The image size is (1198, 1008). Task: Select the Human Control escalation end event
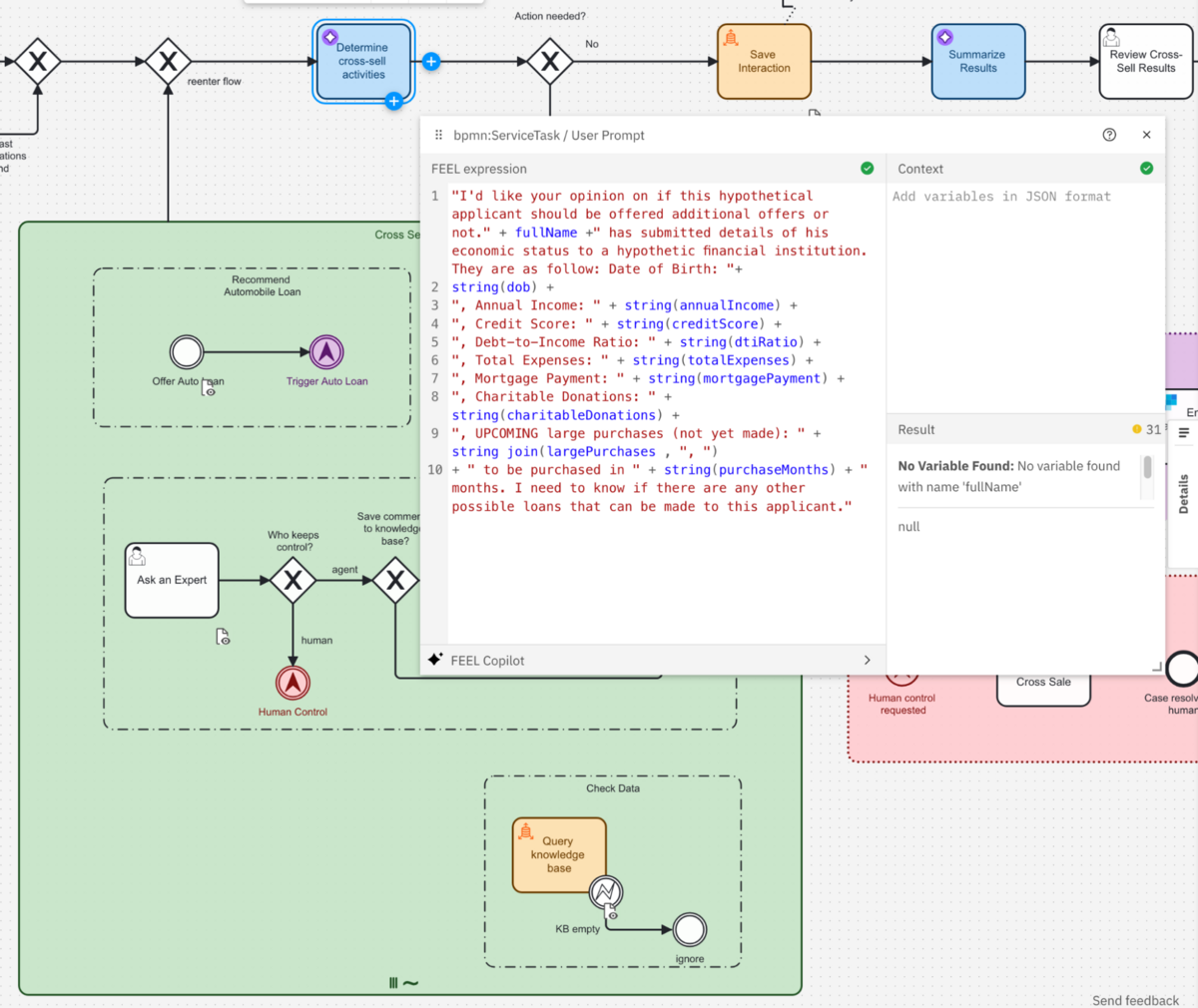(x=293, y=683)
